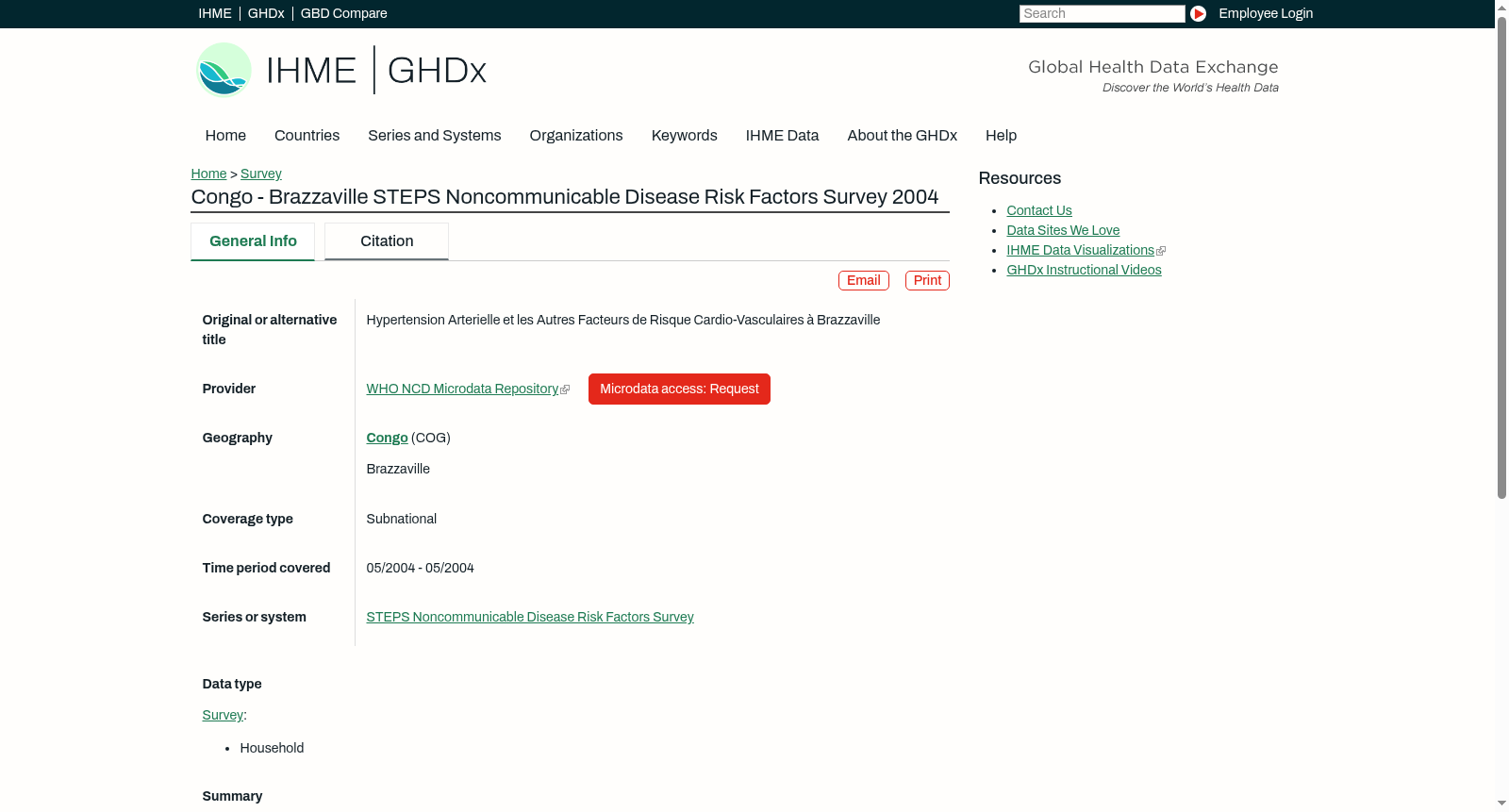1509x812 pixels.
Task: Open the GHDx logo text
Action: click(437, 71)
